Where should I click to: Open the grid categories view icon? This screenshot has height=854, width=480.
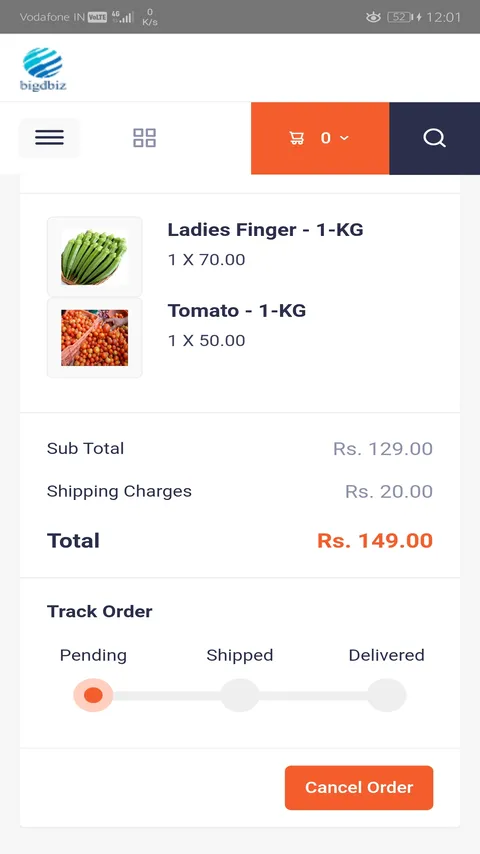point(144,138)
